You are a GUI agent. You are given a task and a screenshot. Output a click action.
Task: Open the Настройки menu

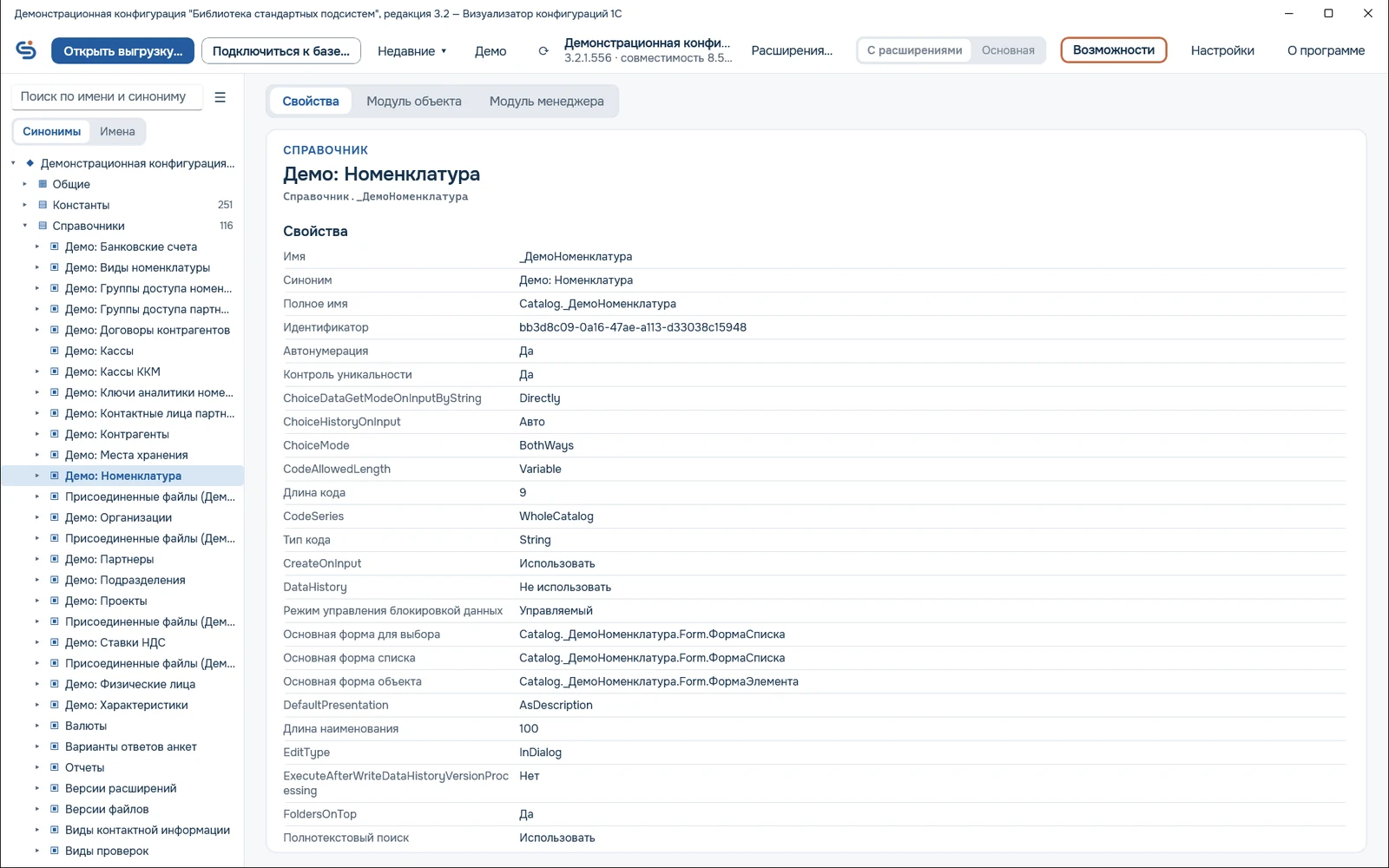click(x=1222, y=50)
